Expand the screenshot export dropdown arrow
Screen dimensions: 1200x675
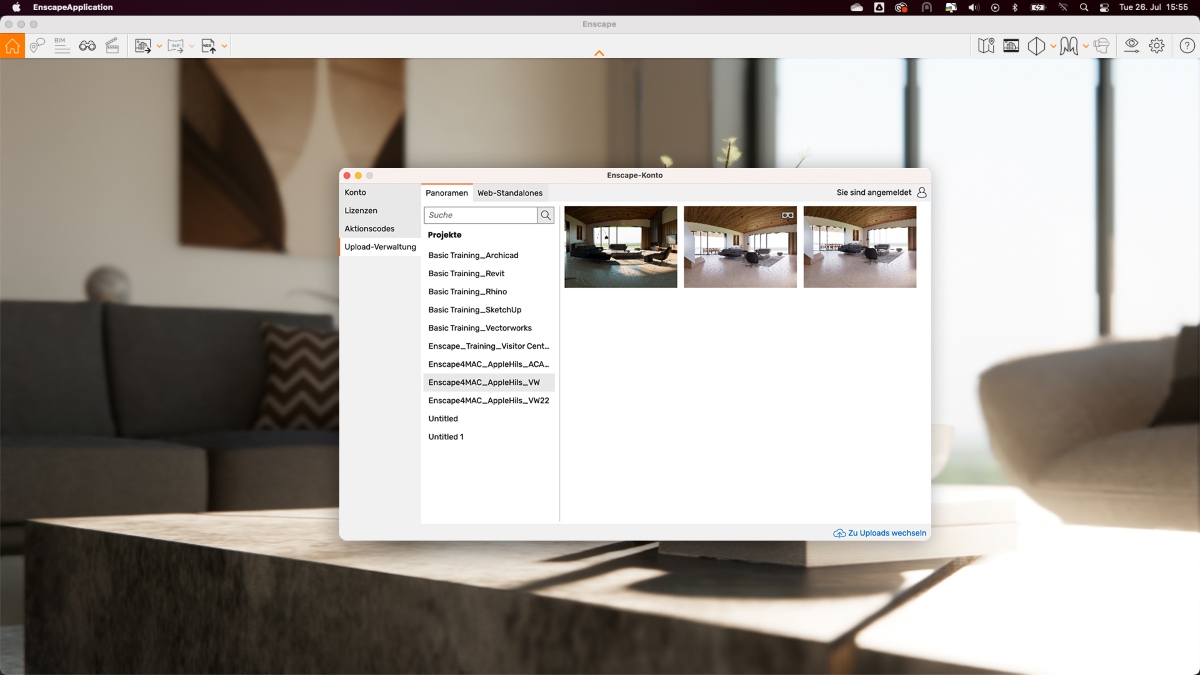159,46
